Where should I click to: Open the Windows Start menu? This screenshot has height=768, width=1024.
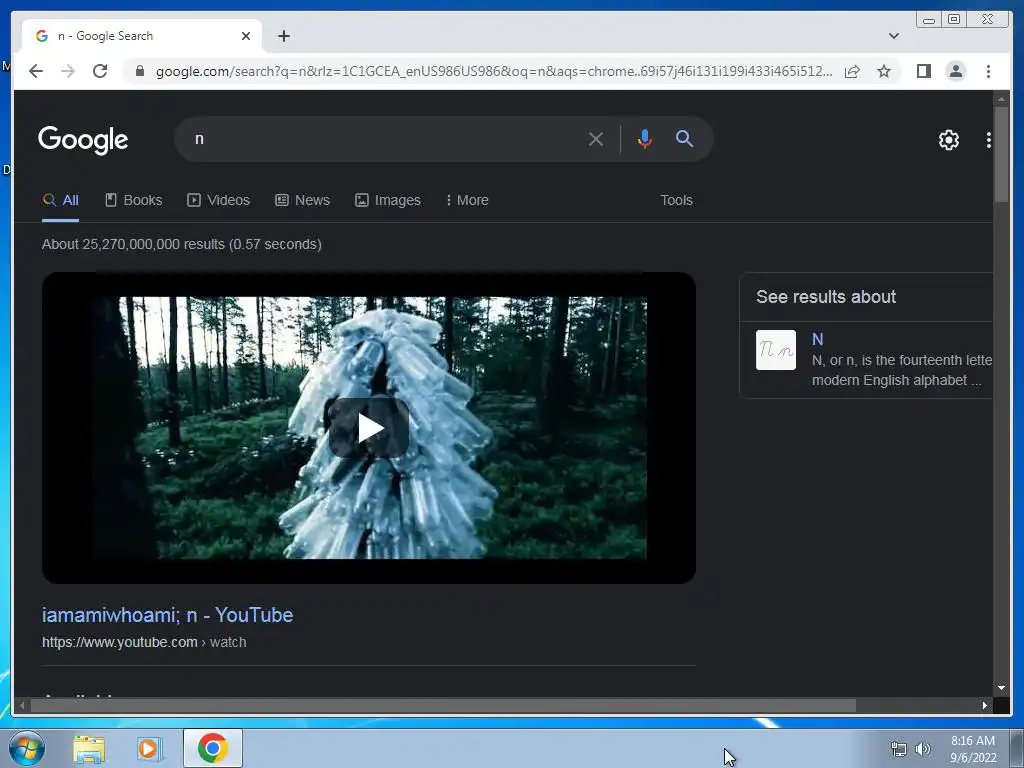[26, 748]
